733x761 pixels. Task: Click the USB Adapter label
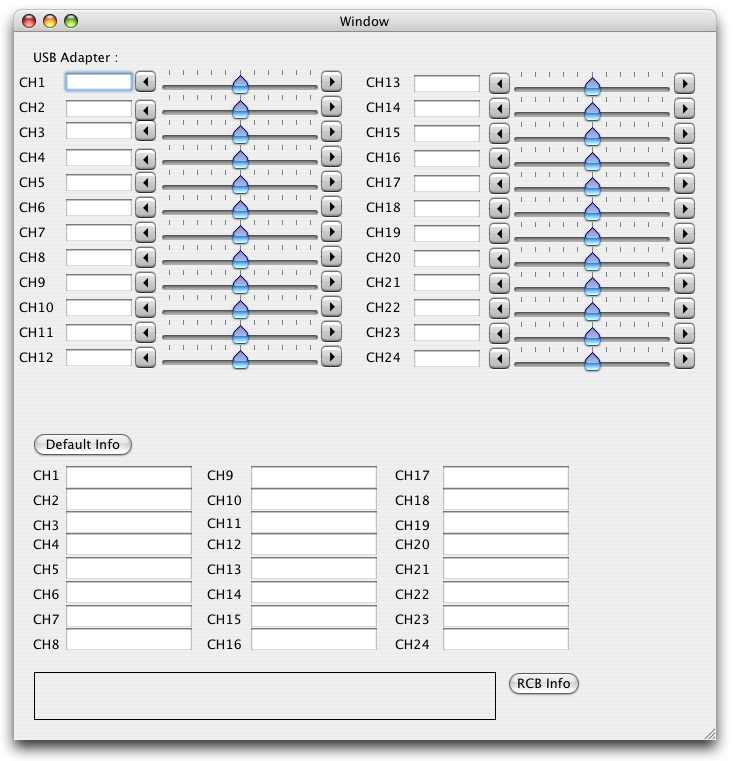(x=75, y=58)
